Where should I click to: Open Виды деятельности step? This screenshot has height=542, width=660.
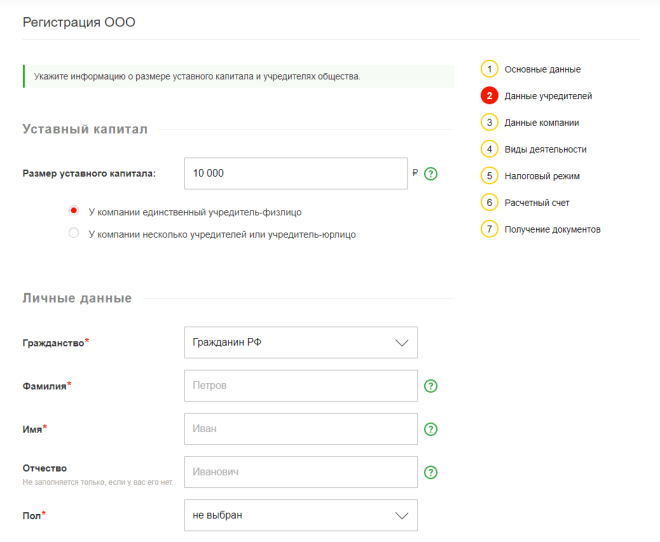pos(545,149)
